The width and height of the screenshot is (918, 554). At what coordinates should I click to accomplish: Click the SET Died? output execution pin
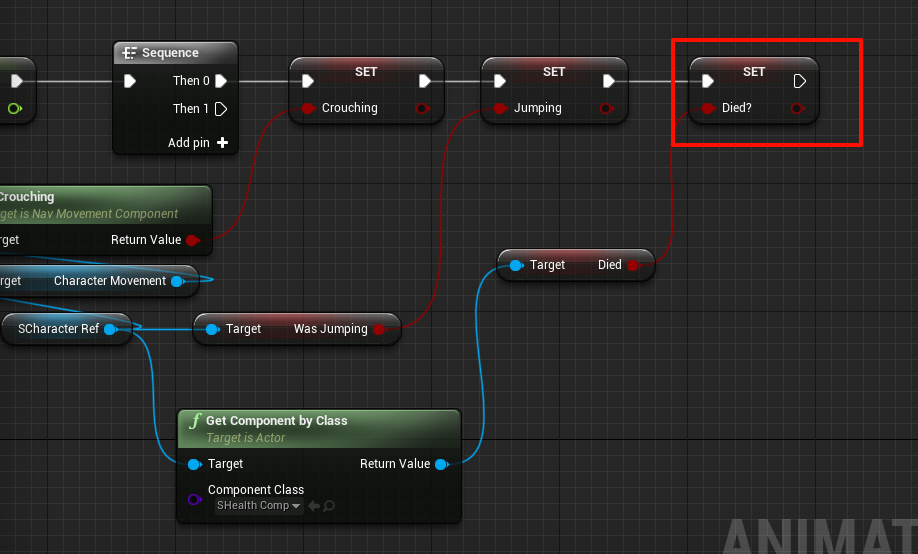(x=800, y=81)
